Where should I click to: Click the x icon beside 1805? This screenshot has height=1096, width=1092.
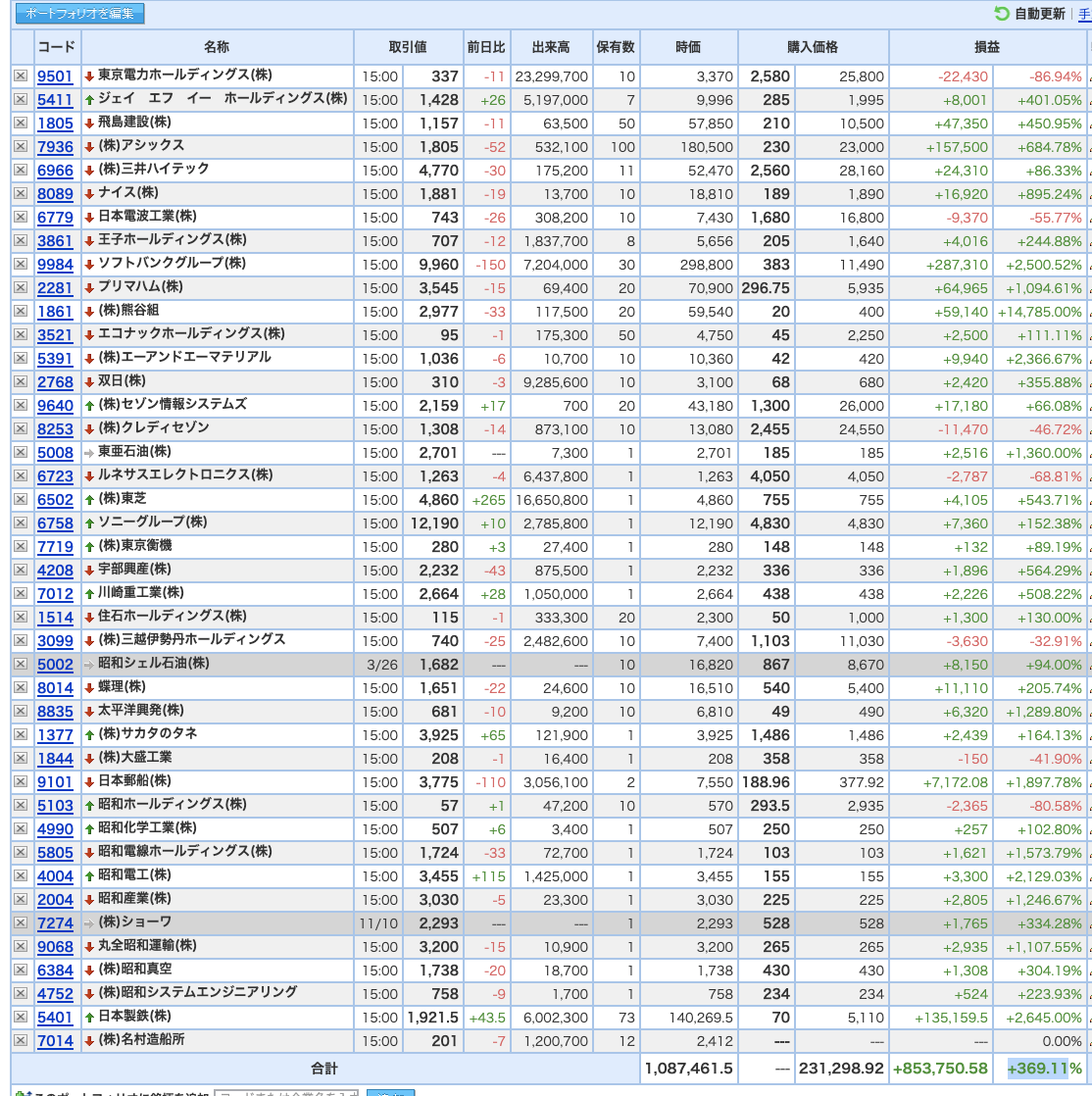(21, 123)
